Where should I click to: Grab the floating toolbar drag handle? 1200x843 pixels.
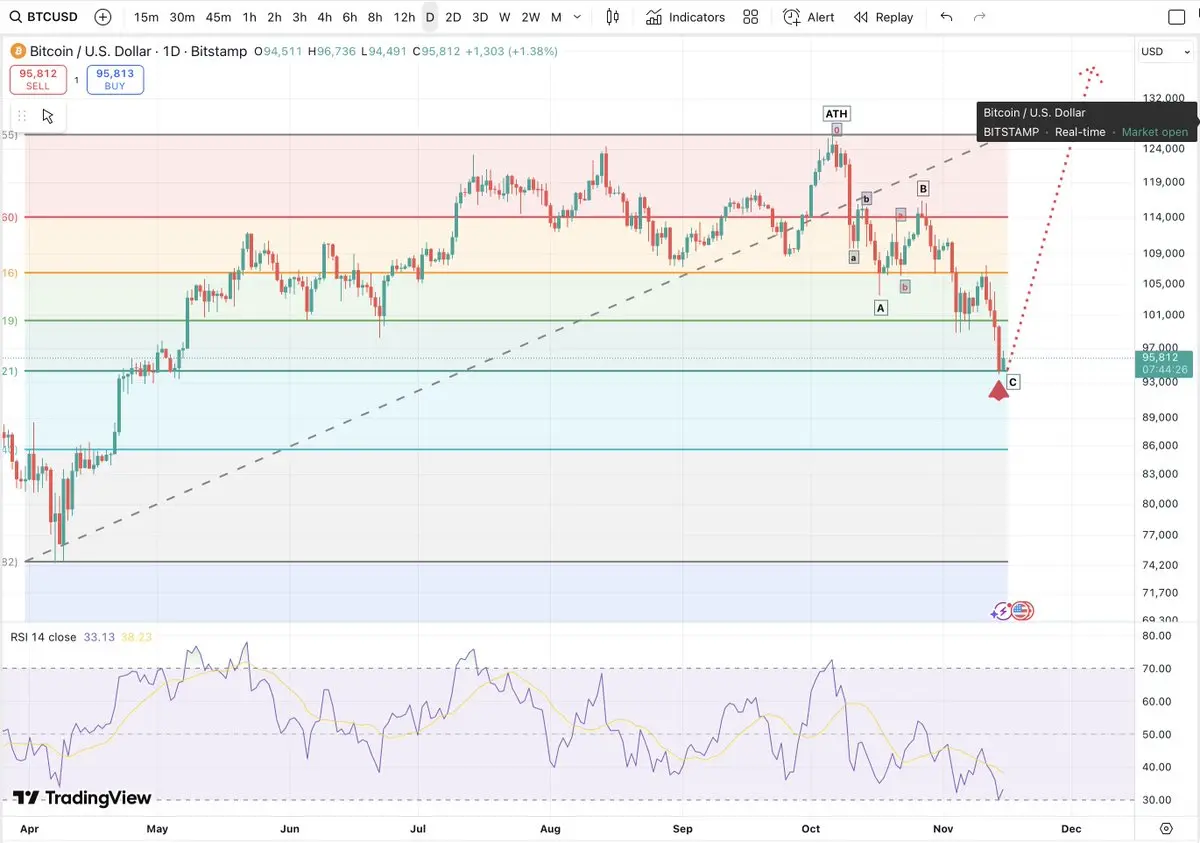pyautogui.click(x=22, y=116)
